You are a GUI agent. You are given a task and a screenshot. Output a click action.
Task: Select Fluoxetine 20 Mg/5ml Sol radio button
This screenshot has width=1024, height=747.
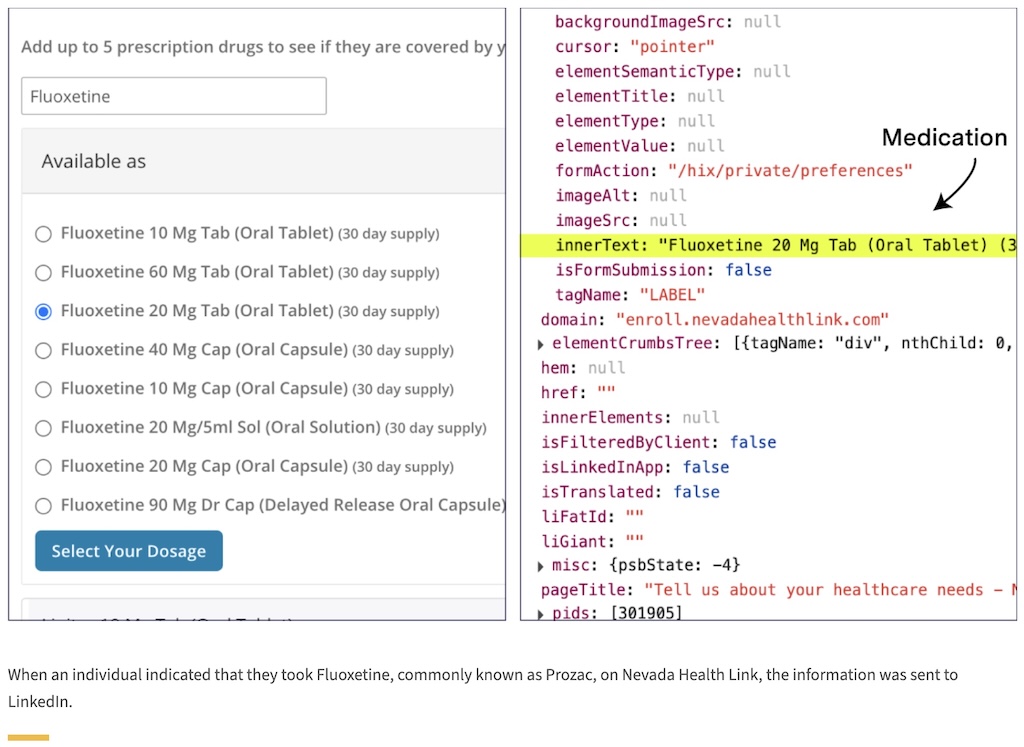[x=43, y=428]
